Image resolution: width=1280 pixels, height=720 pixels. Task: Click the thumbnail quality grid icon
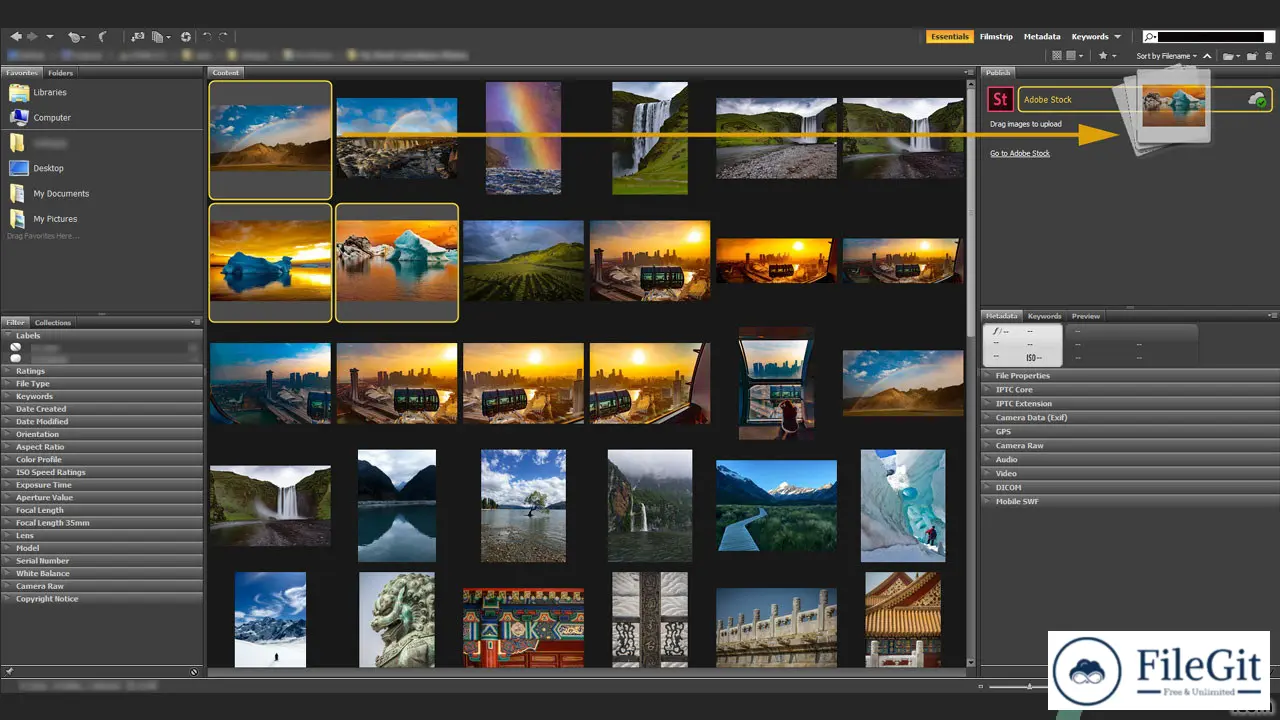(x=1057, y=56)
